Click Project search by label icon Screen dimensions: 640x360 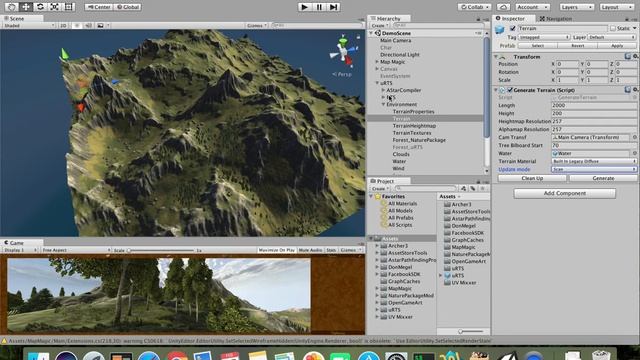473,189
